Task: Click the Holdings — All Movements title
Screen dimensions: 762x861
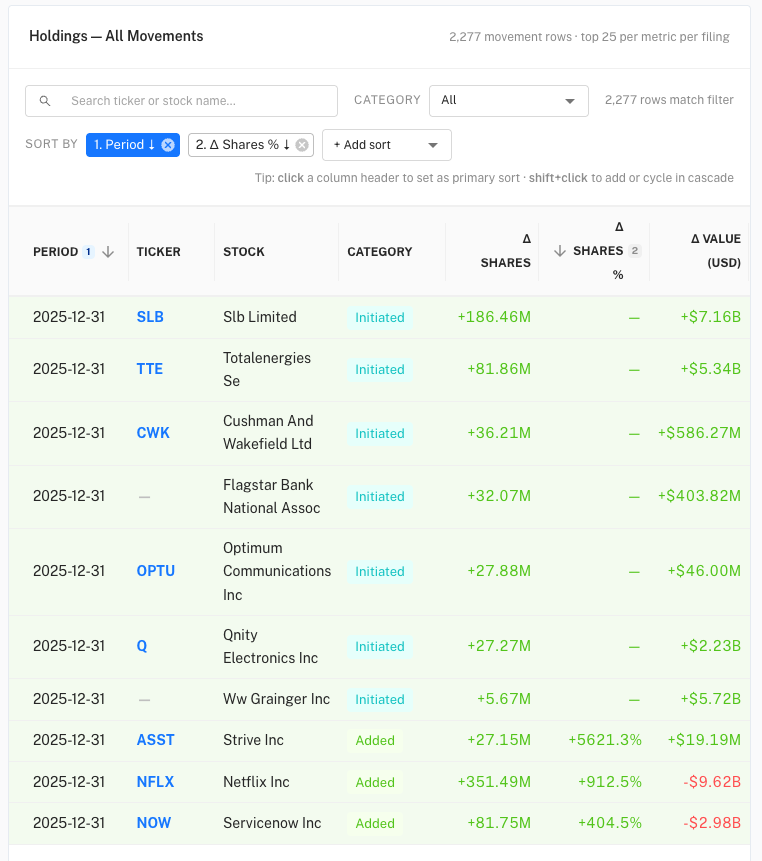Action: pyautogui.click(x=116, y=36)
